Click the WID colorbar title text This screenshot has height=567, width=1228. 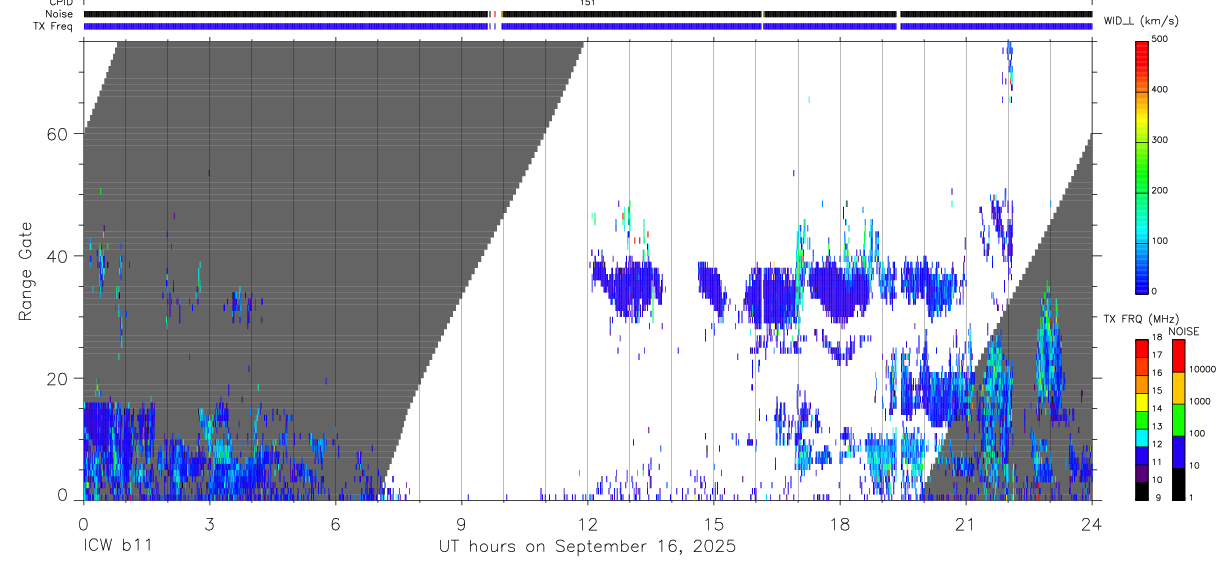1143,20
